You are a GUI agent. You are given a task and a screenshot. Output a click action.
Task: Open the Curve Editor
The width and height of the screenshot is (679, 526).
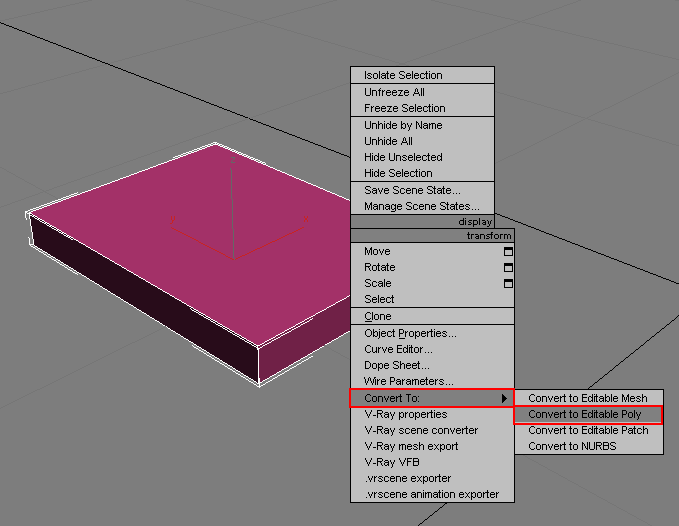432,349
